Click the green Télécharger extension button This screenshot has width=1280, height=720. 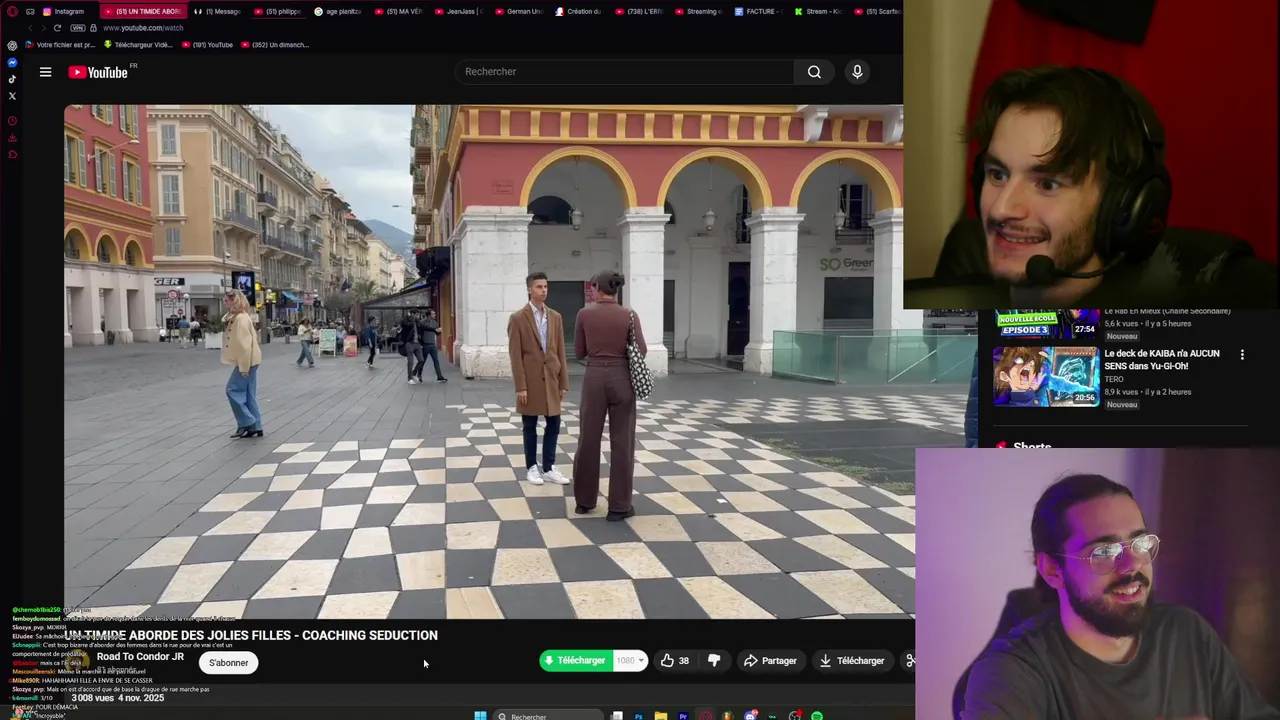[575, 661]
